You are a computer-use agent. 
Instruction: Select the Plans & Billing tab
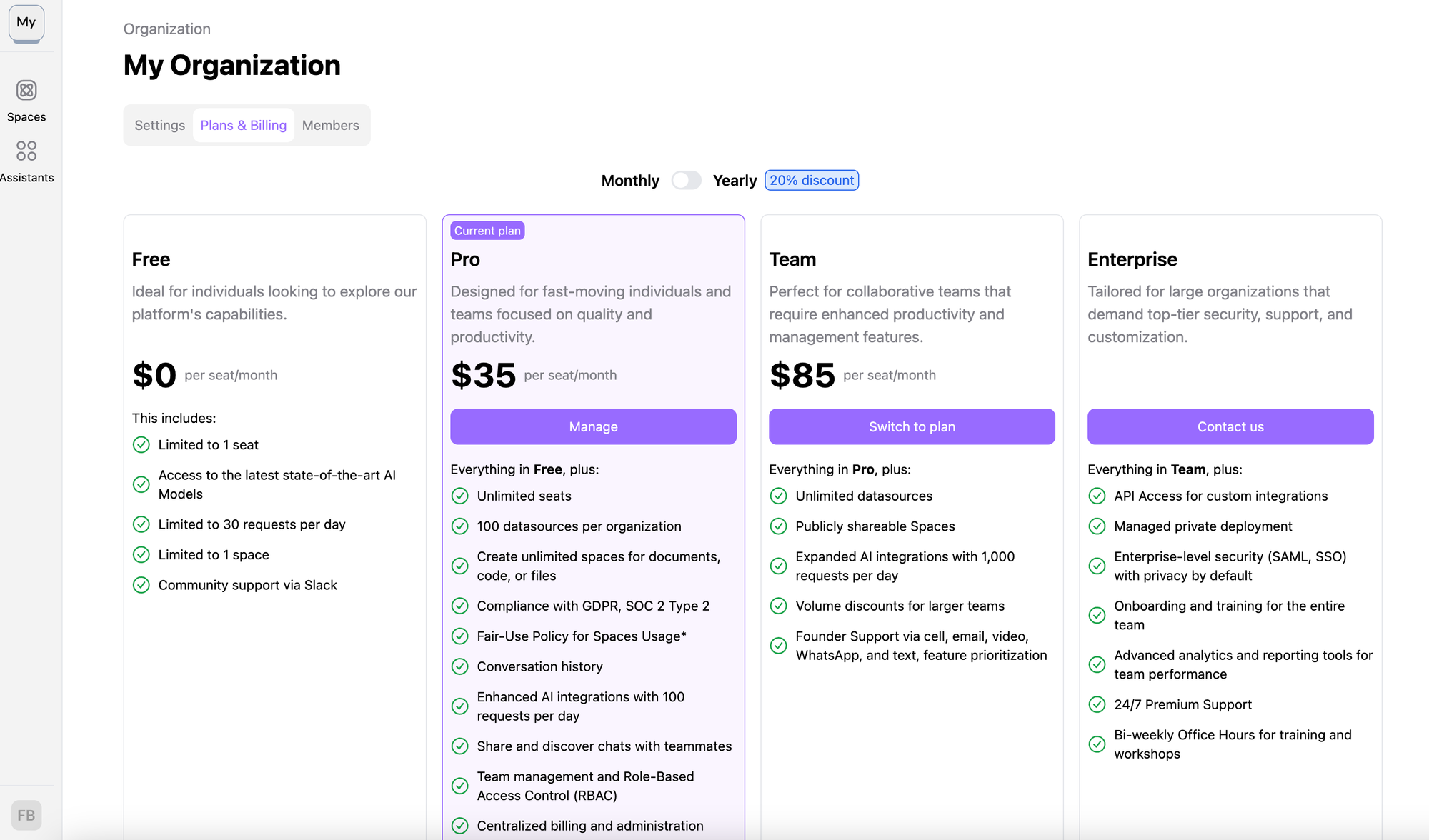pos(243,126)
